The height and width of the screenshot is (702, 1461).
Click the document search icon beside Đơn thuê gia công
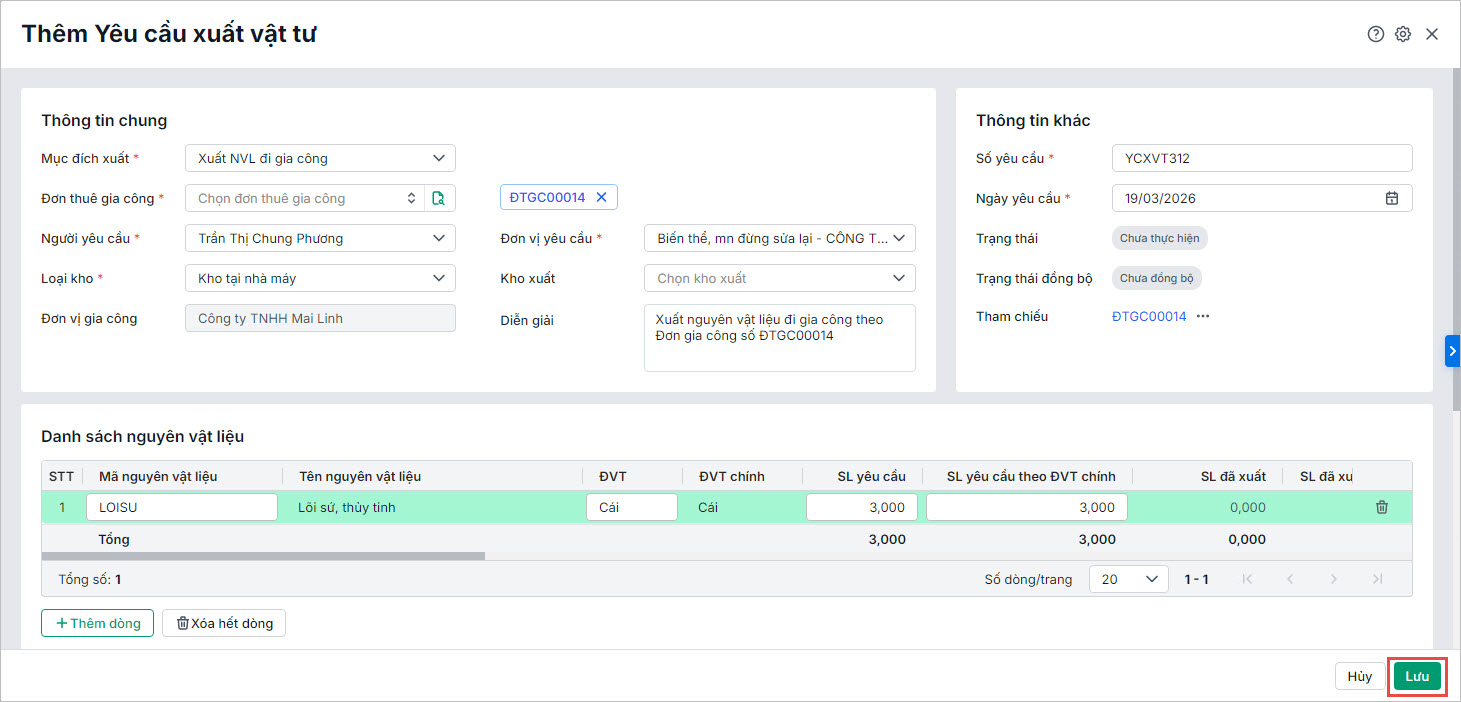(x=439, y=198)
